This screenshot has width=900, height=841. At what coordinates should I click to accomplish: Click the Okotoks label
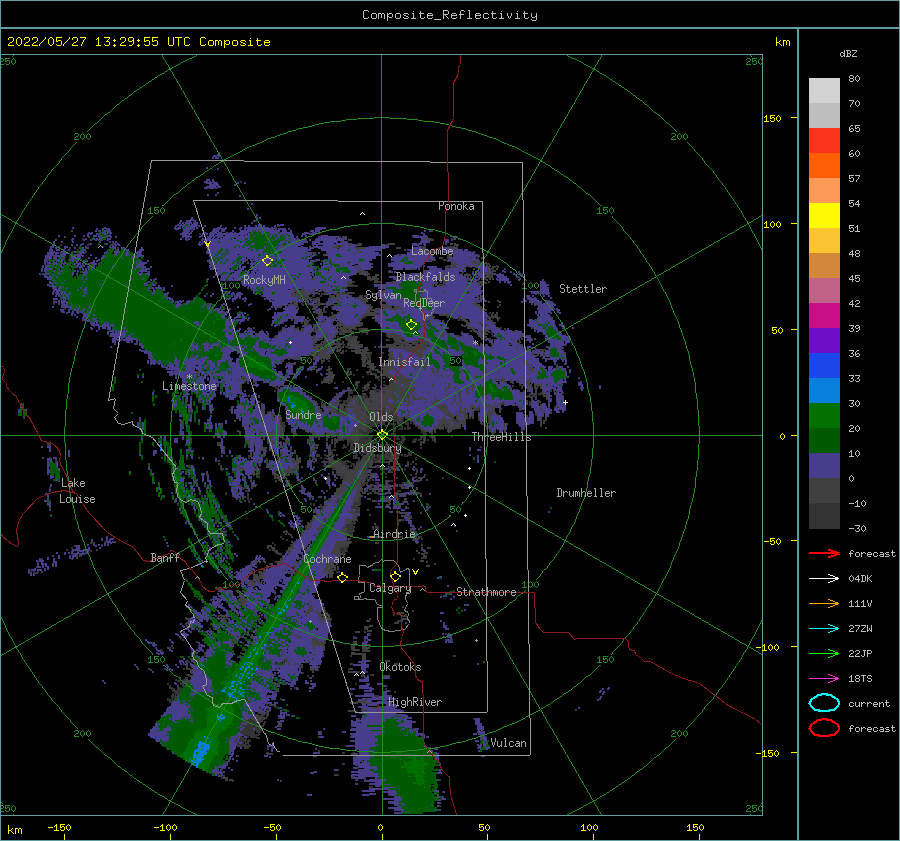pyautogui.click(x=400, y=667)
